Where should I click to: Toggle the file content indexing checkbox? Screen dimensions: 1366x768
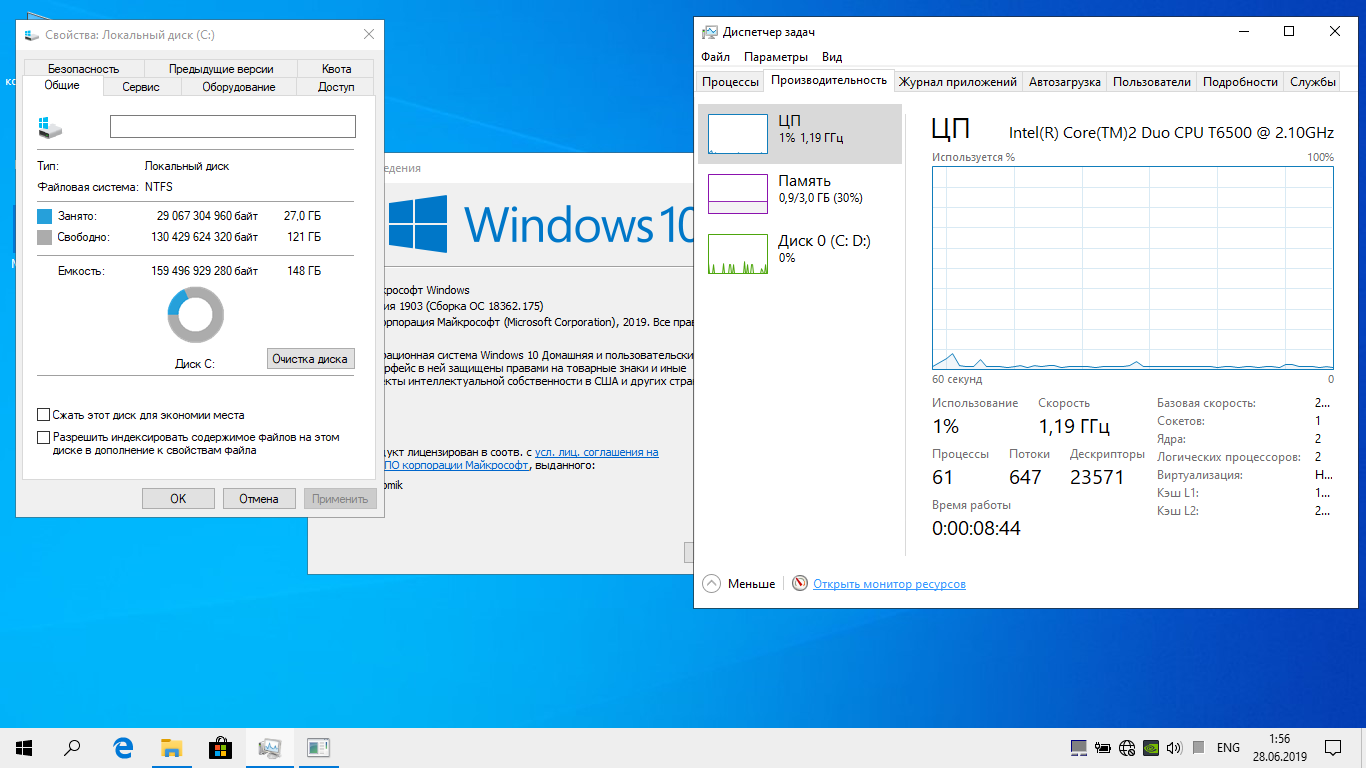[x=43, y=437]
